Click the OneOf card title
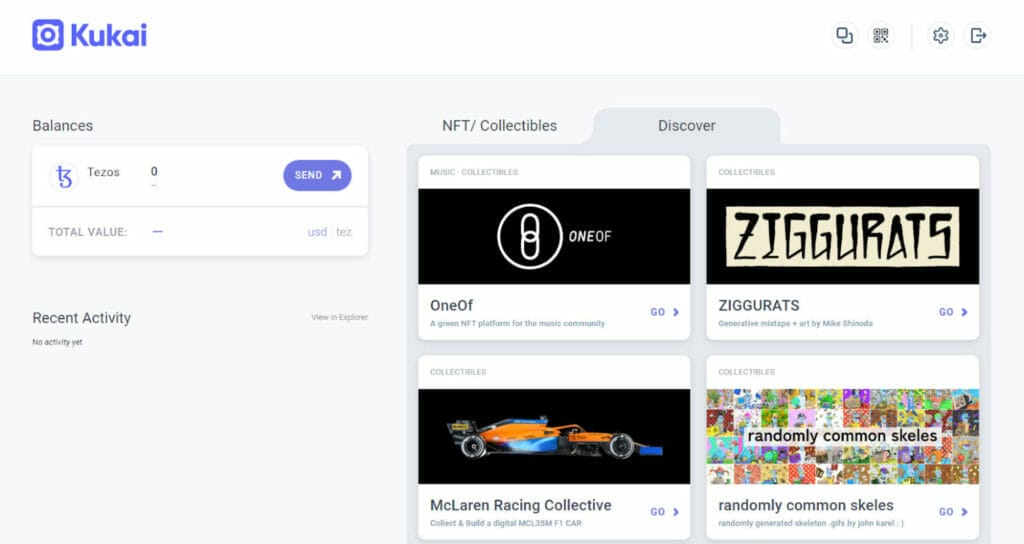This screenshot has height=544, width=1024. click(451, 306)
